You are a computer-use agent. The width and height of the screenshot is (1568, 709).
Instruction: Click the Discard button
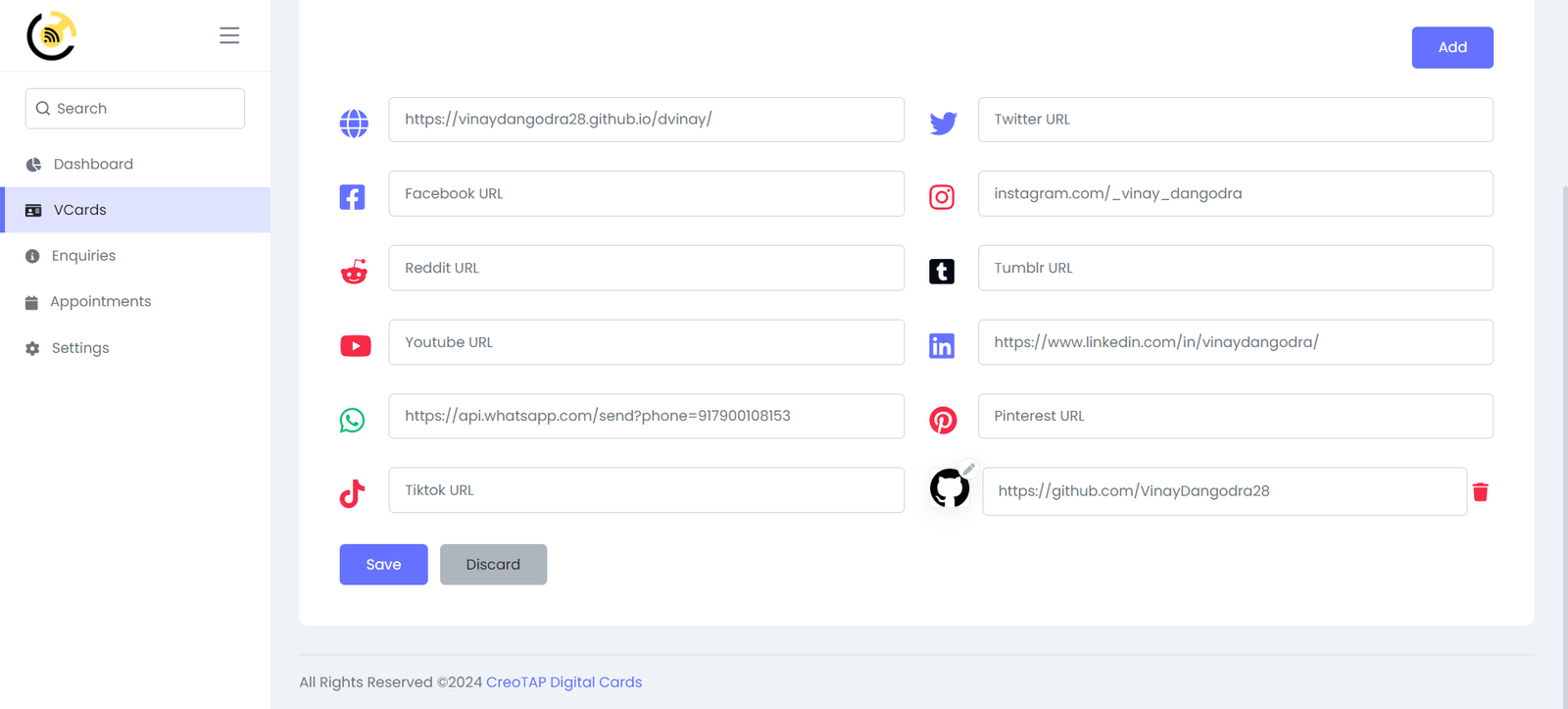493,565
